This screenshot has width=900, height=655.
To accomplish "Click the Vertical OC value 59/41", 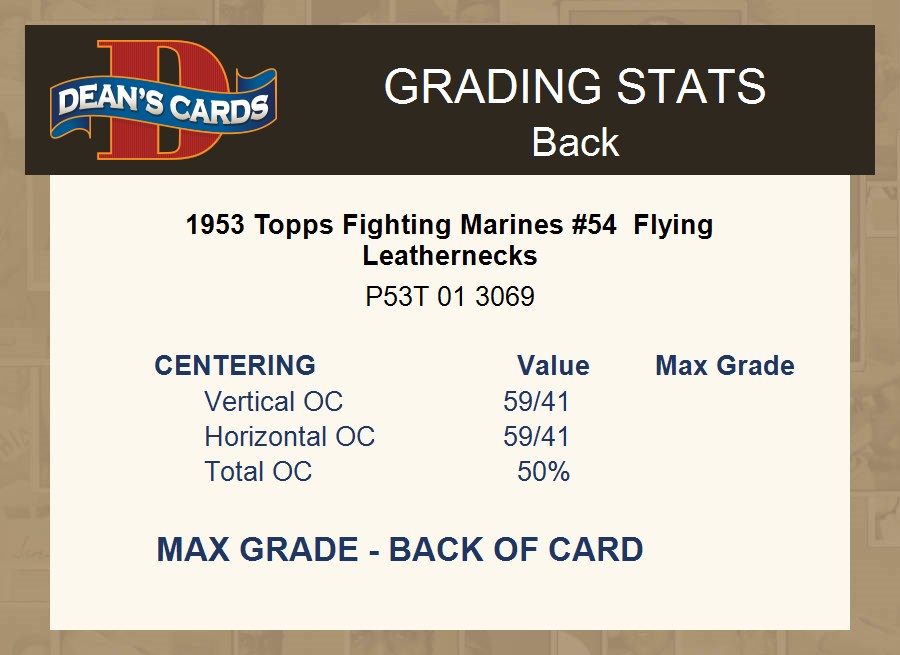I will (x=536, y=401).
